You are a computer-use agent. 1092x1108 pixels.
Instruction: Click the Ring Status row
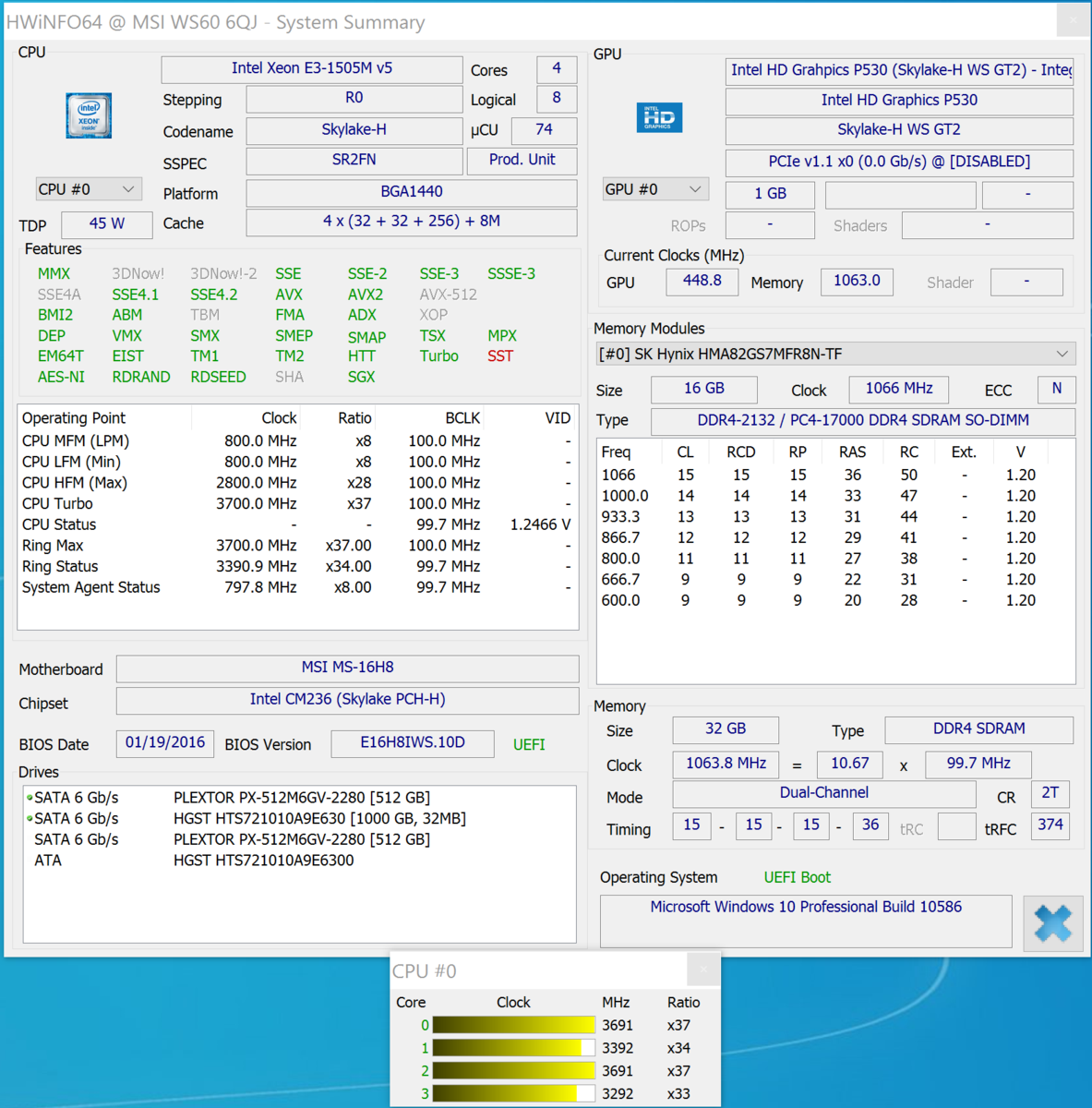tap(296, 566)
